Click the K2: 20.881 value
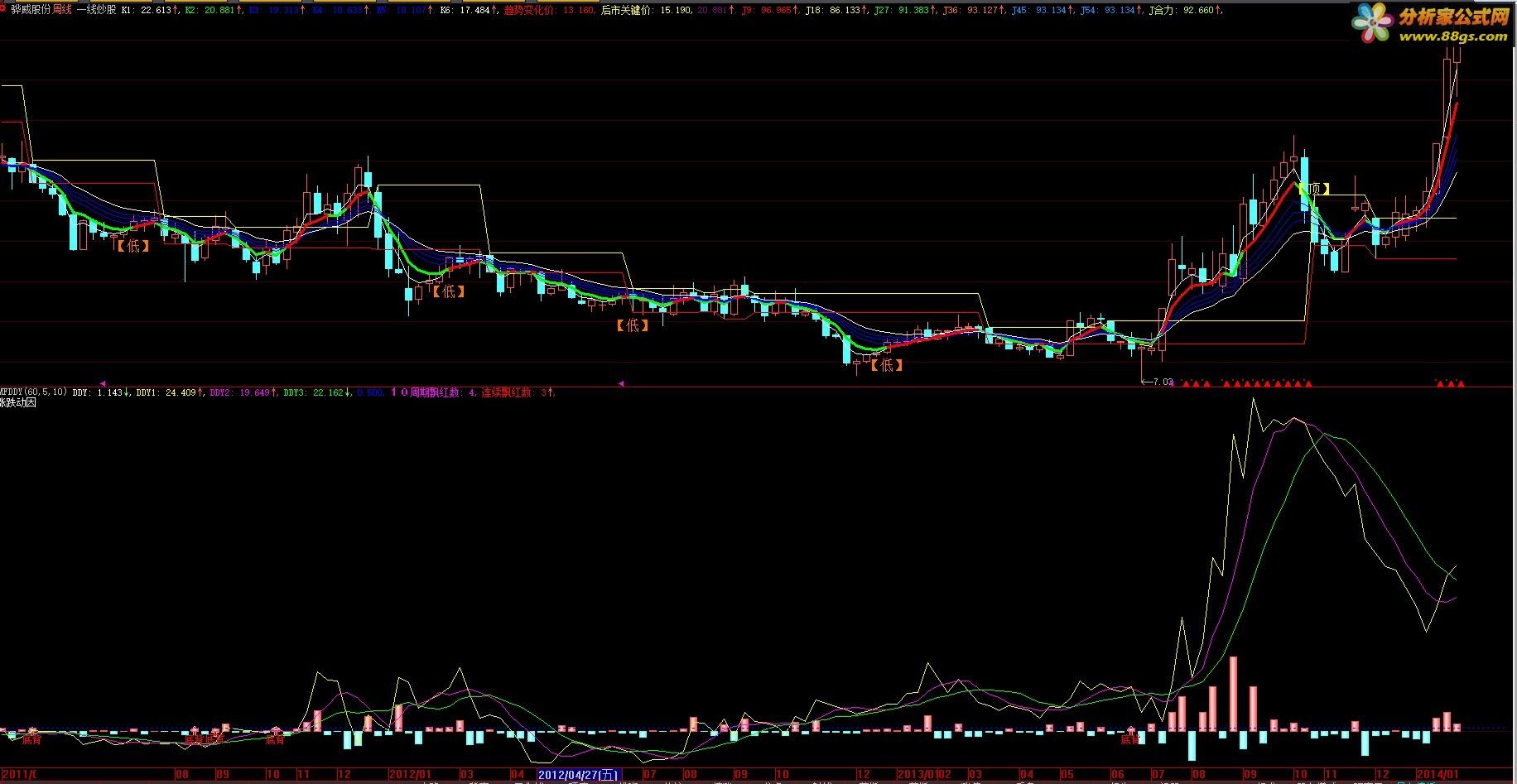Viewport: 1517px width, 784px height. (x=213, y=10)
